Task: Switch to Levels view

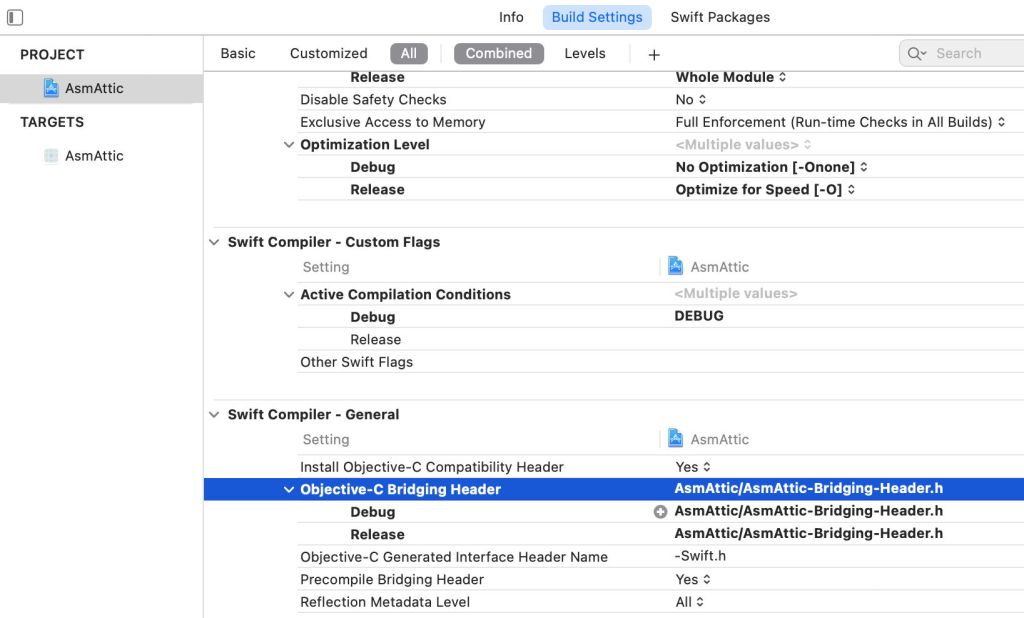Action: point(584,54)
